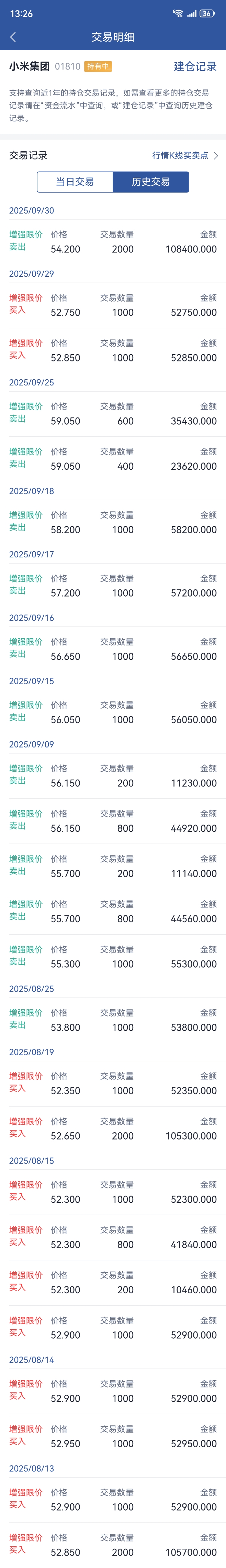
Task: Open the 2025/09/17 sell record at 57.200
Action: pyautogui.click(x=113, y=586)
